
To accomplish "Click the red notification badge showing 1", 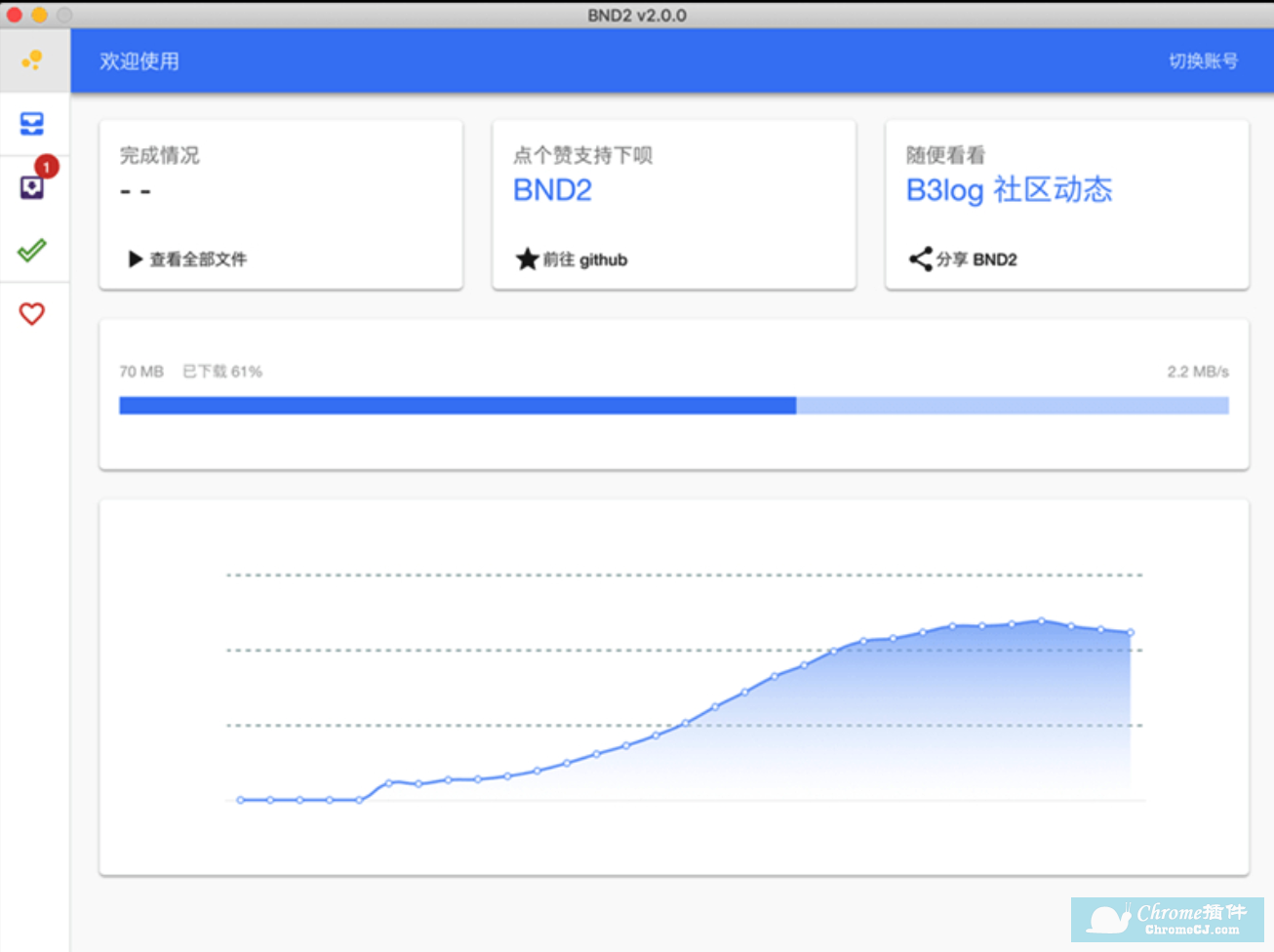I will [46, 167].
